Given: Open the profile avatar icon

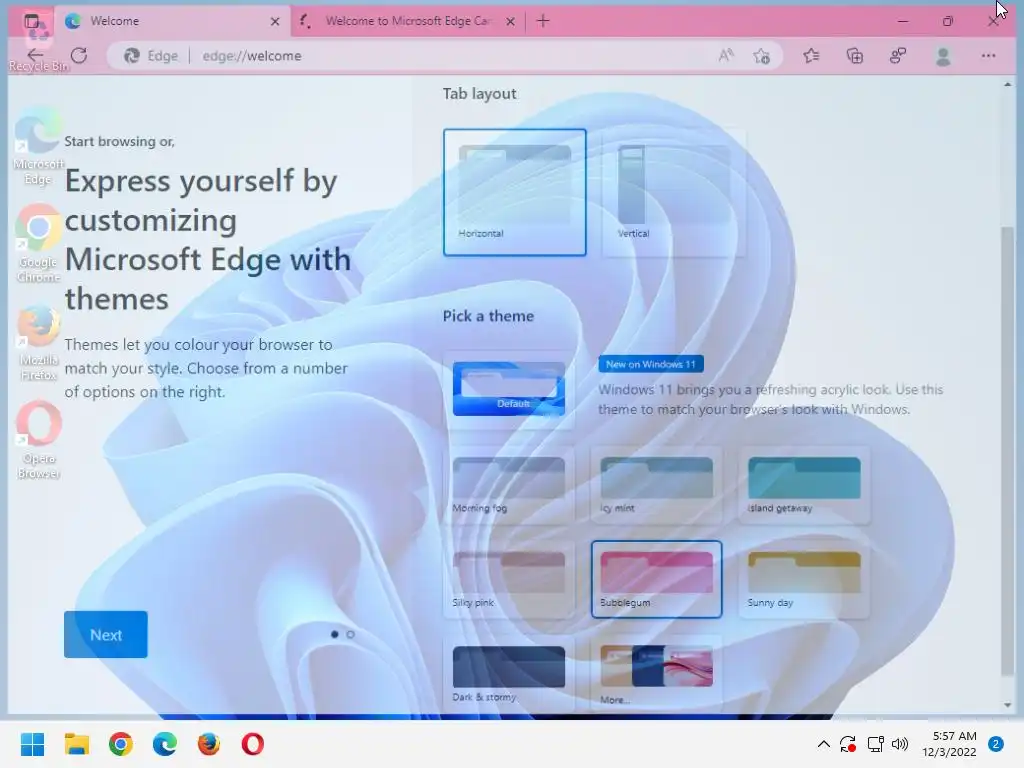Looking at the screenshot, I should [x=942, y=56].
